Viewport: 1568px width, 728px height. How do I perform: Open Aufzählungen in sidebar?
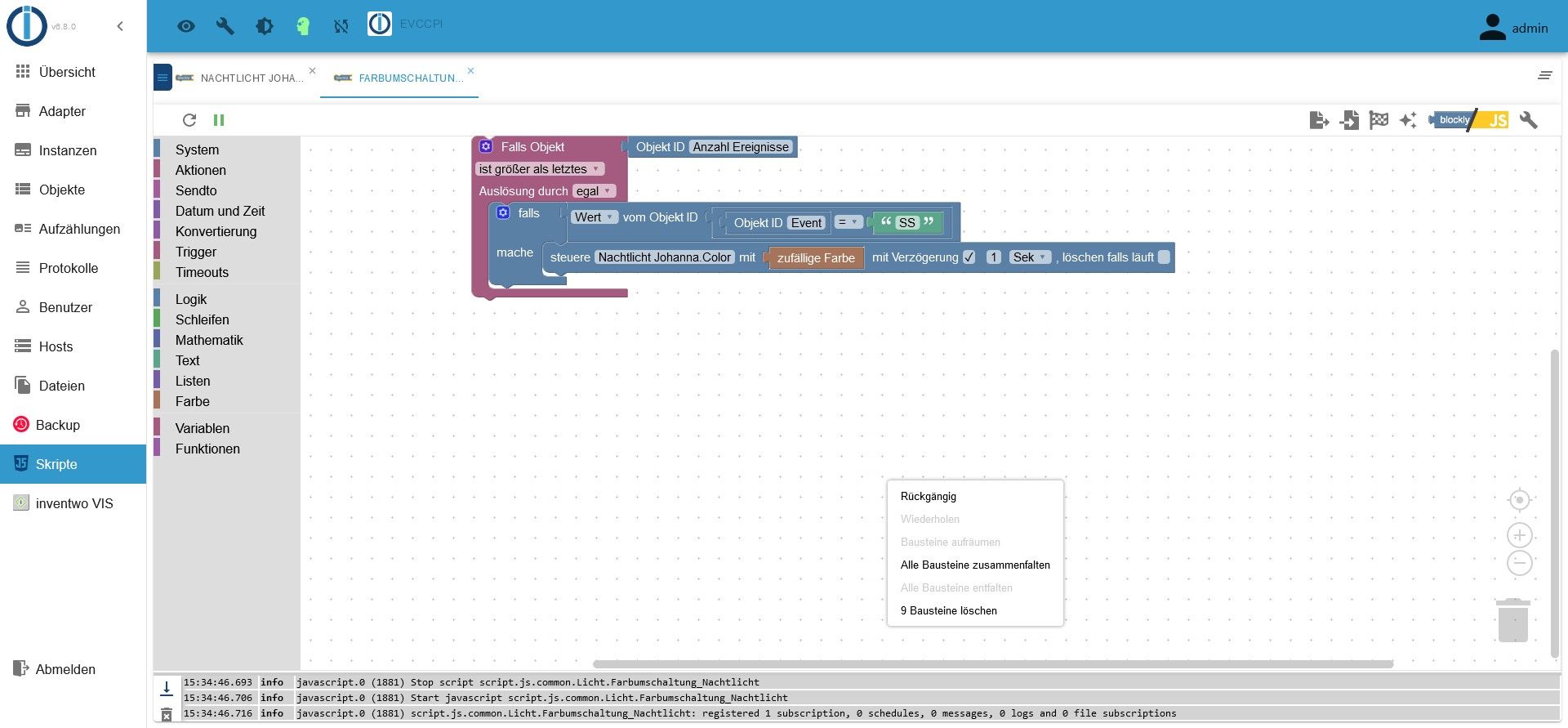(73, 229)
